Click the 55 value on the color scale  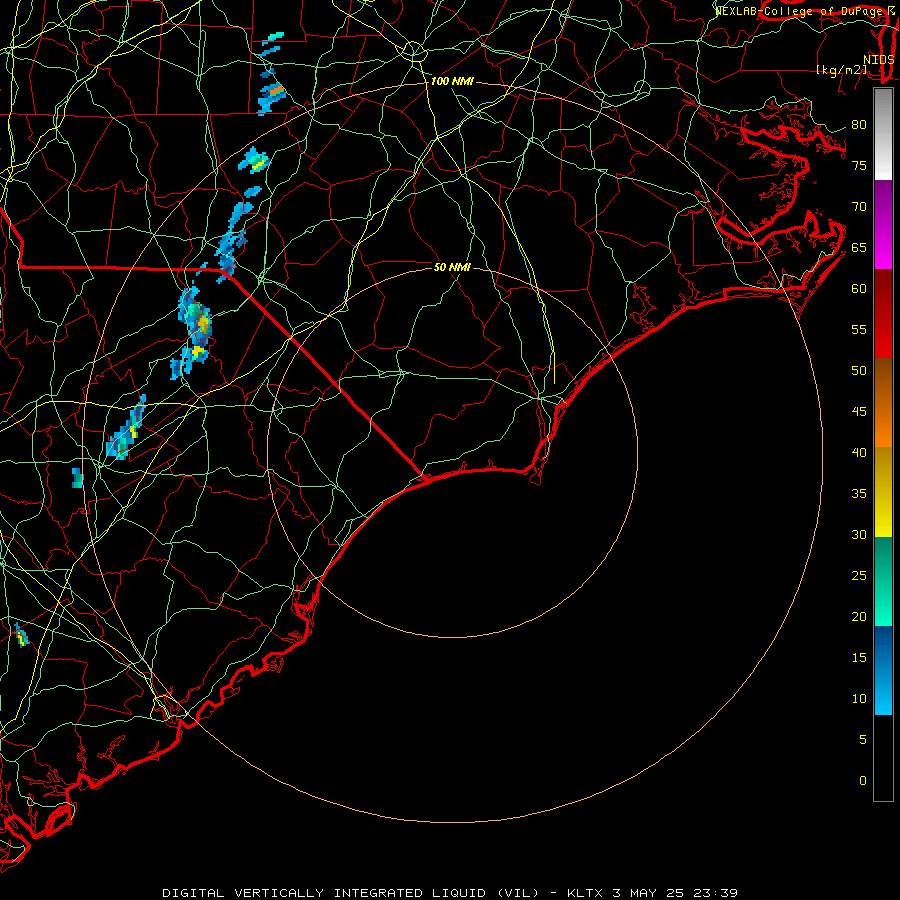point(859,329)
